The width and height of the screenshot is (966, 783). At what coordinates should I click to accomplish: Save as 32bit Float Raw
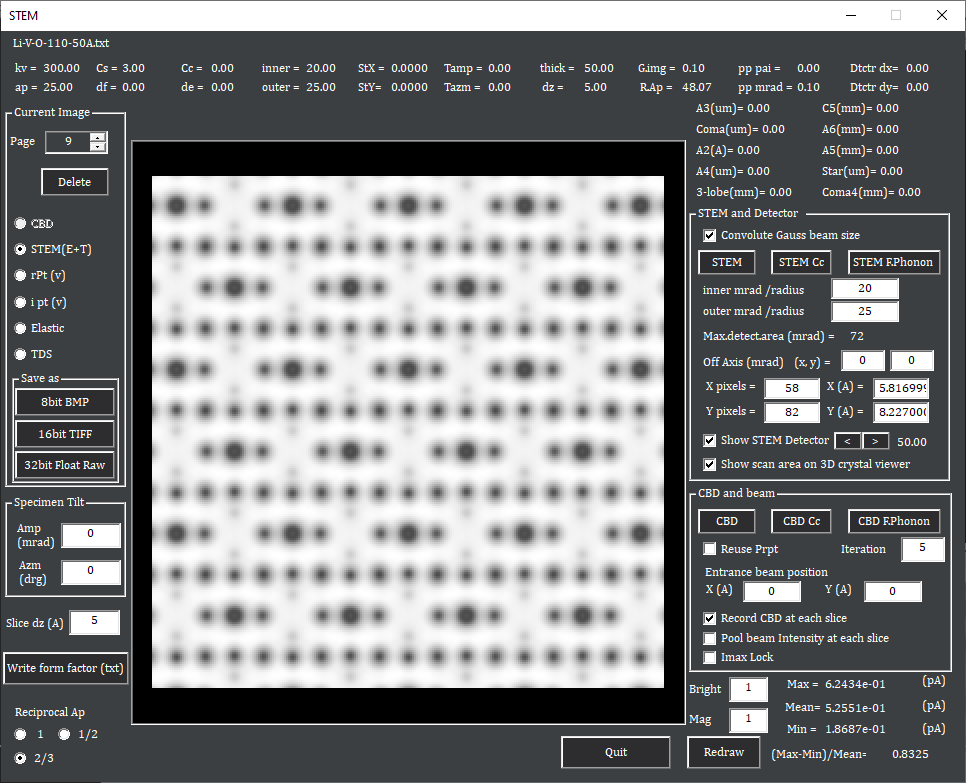coord(65,465)
